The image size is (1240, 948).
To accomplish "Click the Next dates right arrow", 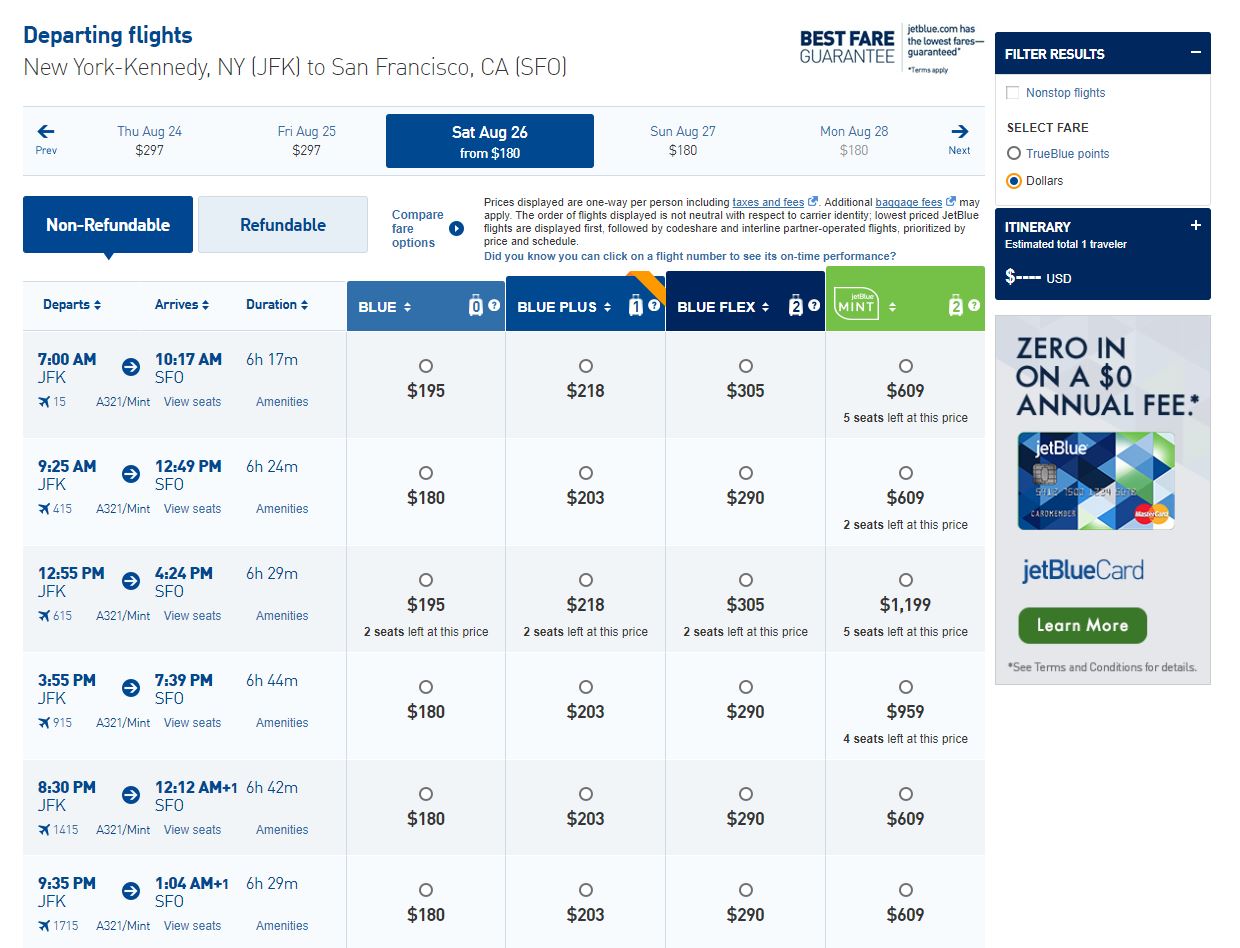I will click(x=960, y=131).
